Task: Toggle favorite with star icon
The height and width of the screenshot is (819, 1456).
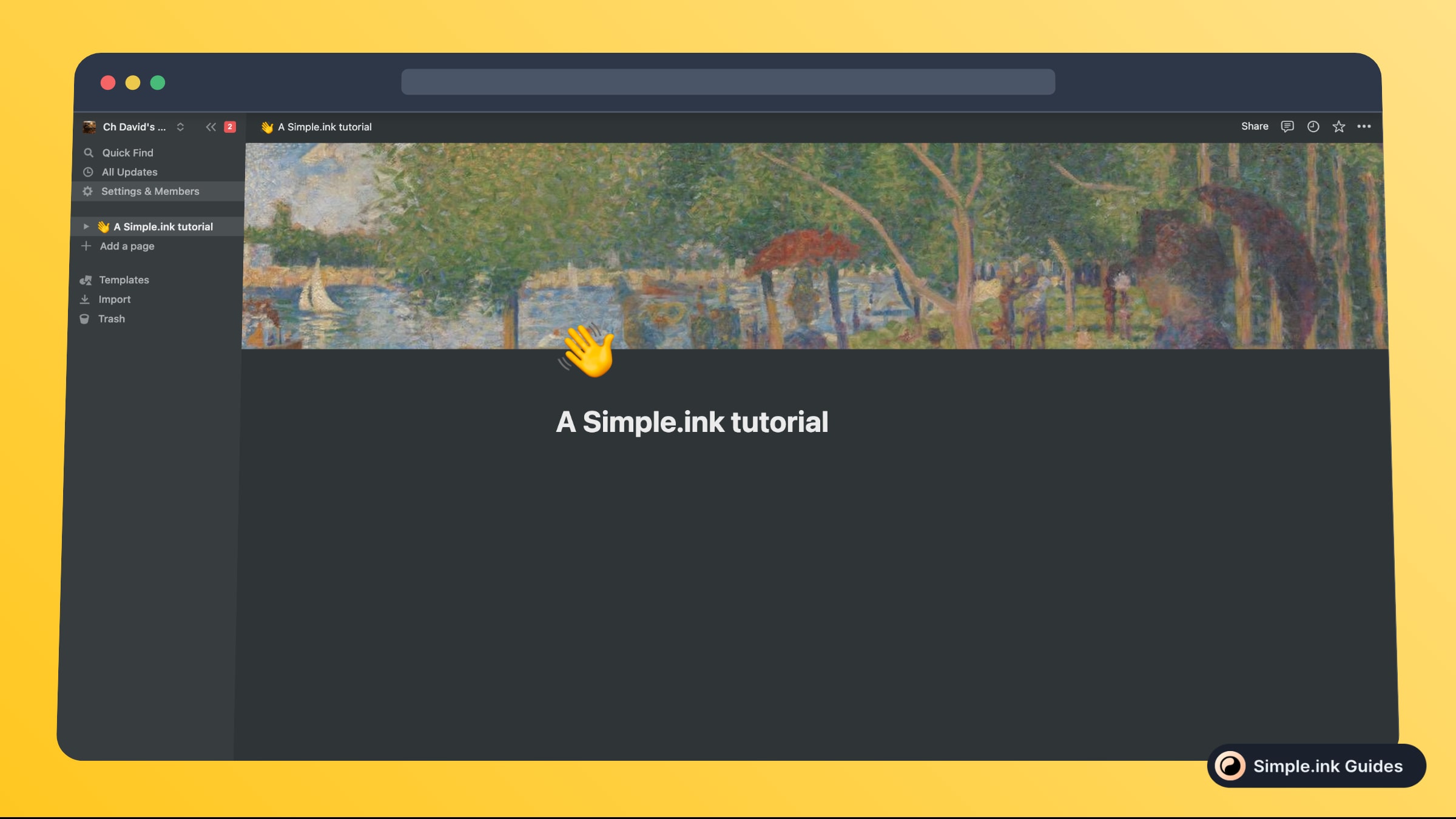Action: click(x=1338, y=126)
